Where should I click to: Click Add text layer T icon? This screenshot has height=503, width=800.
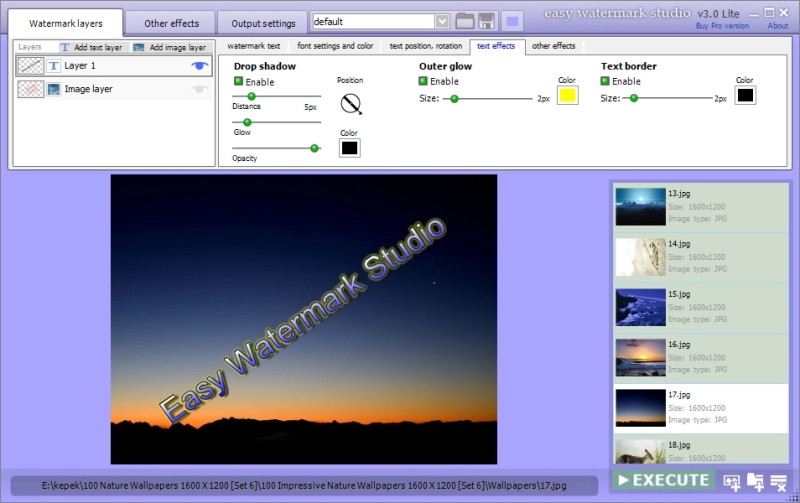(x=65, y=47)
